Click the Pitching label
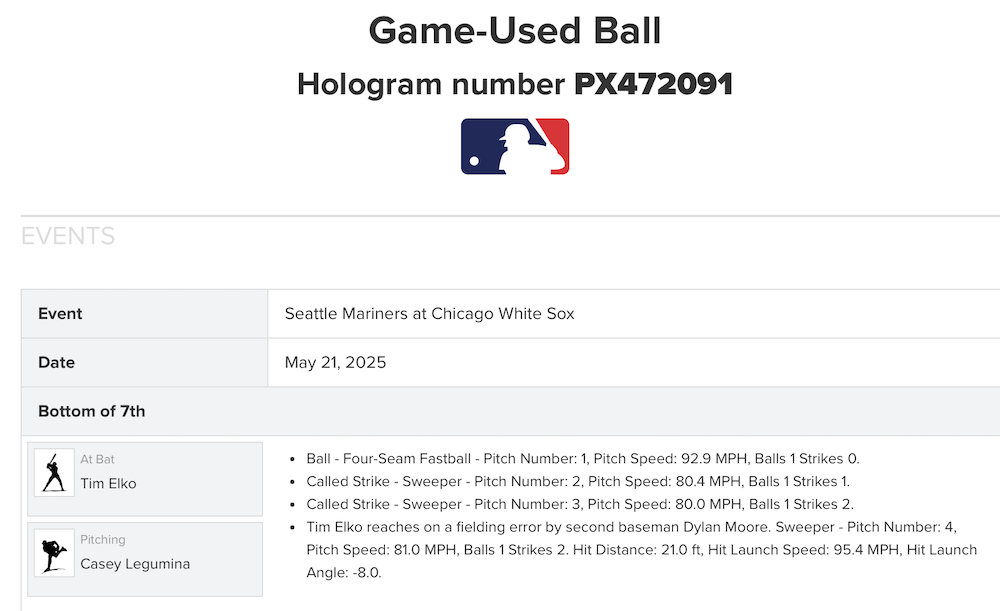This screenshot has width=1000, height=611. pos(103,540)
